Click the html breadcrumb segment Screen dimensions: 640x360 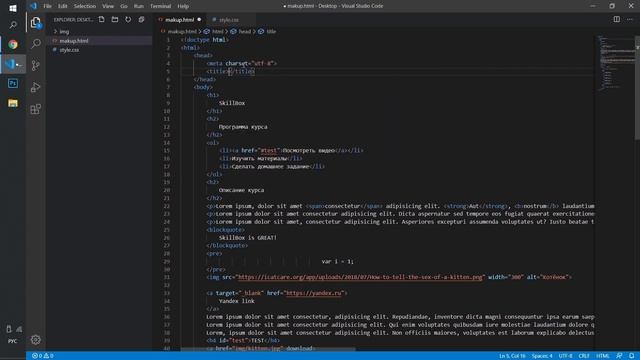(217, 31)
